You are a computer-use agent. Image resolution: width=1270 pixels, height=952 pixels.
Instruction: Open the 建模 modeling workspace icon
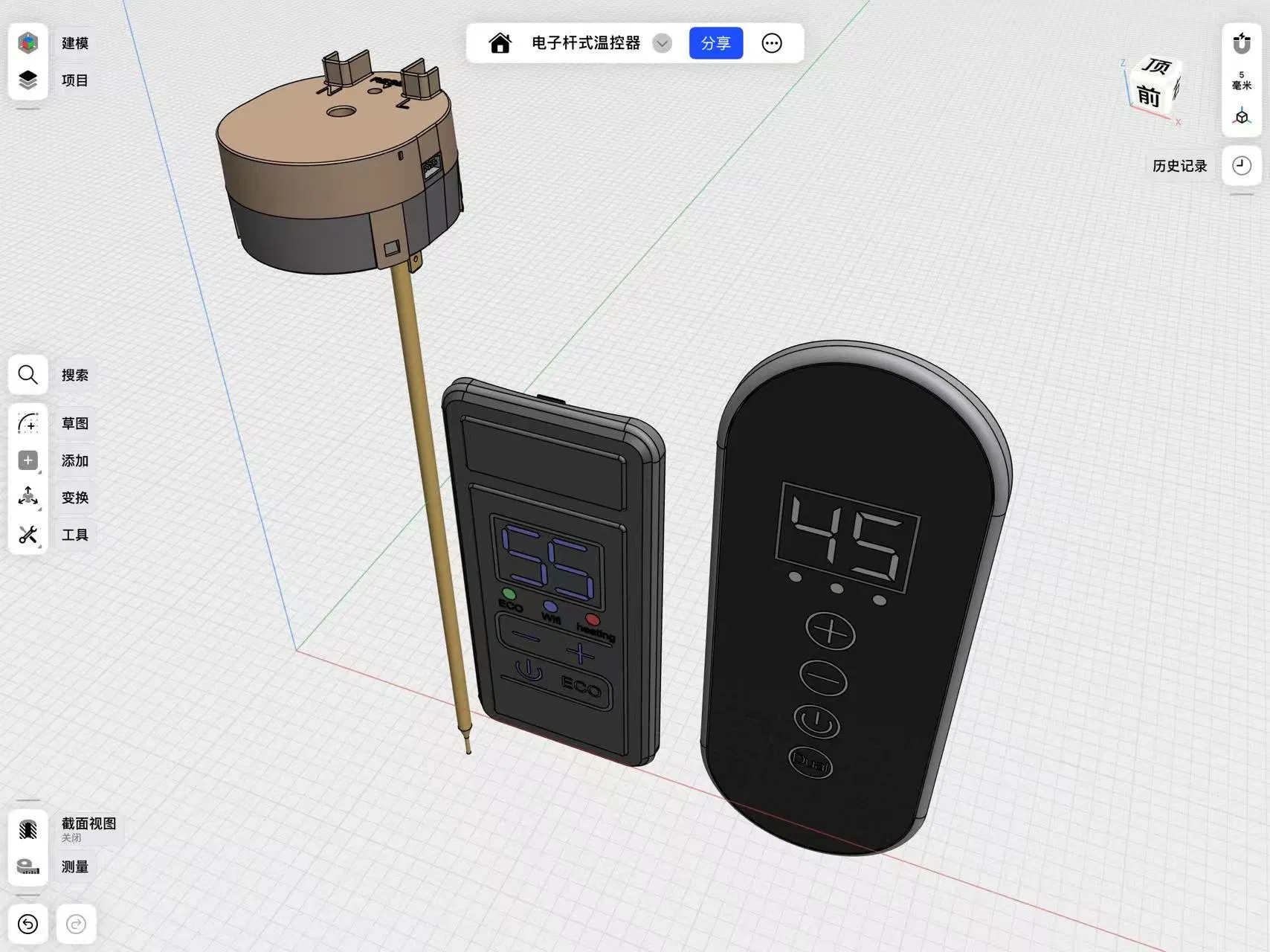(28, 43)
